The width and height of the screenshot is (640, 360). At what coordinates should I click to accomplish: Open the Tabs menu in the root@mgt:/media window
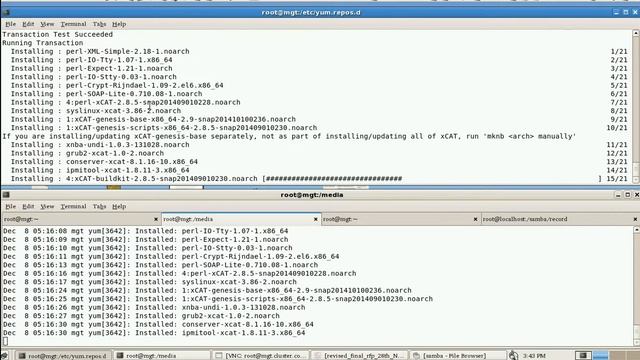click(x=99, y=207)
